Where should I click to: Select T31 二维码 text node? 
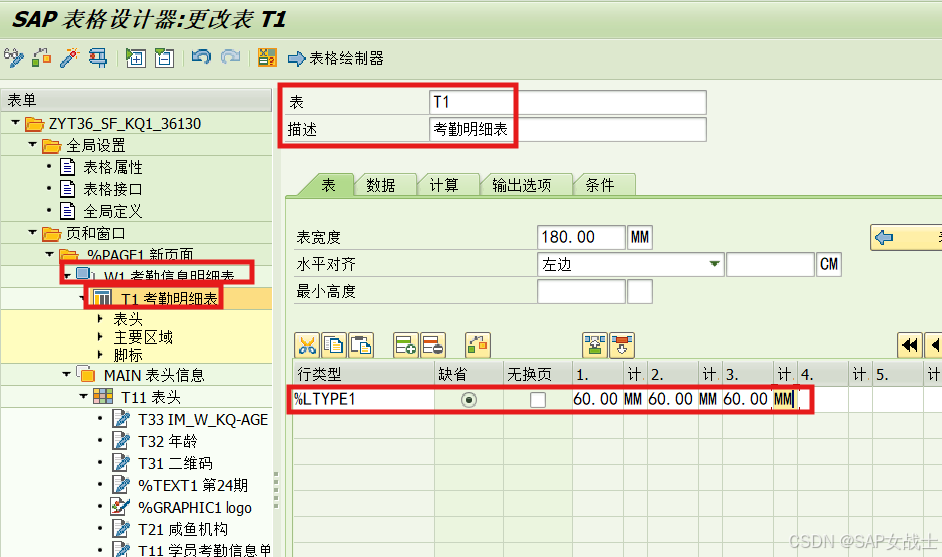(x=175, y=463)
